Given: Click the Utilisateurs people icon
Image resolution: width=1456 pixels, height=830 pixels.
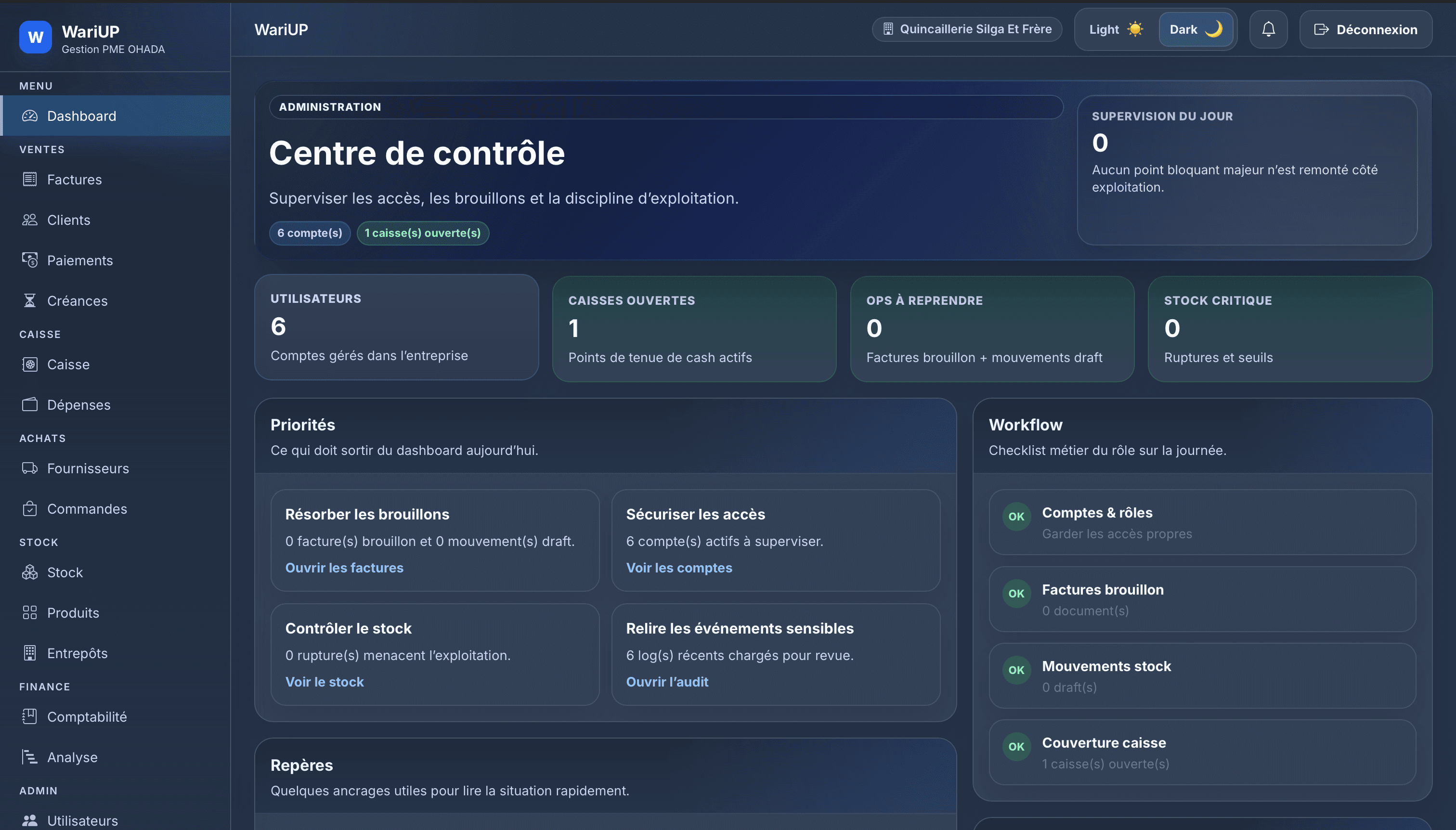Looking at the screenshot, I should 30,821.
